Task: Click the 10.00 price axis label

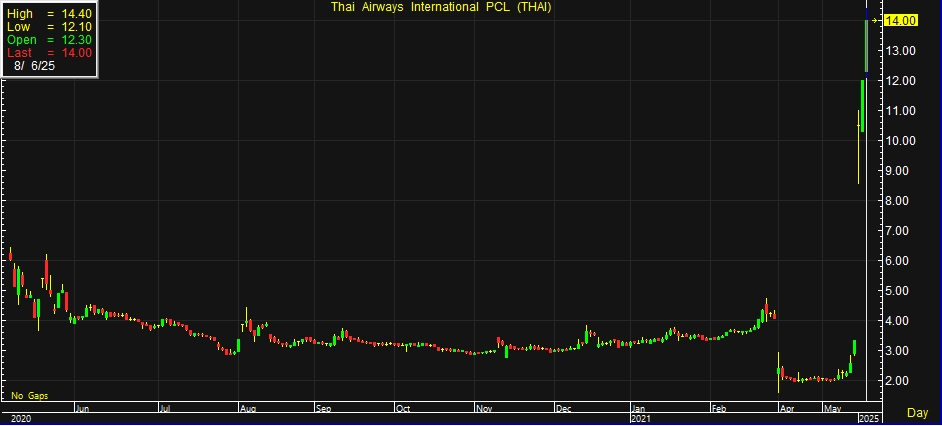Action: coord(900,141)
